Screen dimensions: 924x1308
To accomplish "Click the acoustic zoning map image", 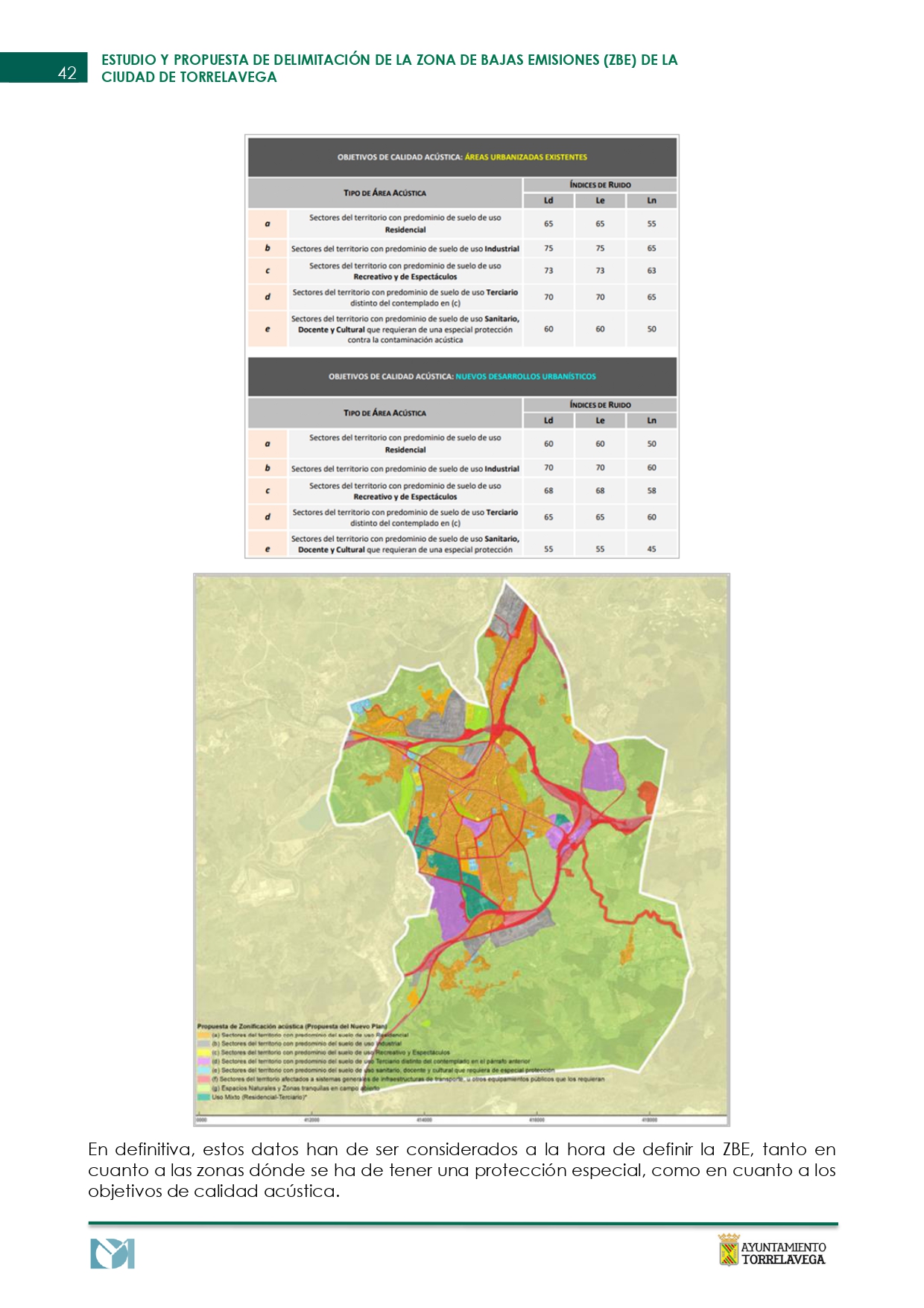I will pyautogui.click(x=461, y=850).
